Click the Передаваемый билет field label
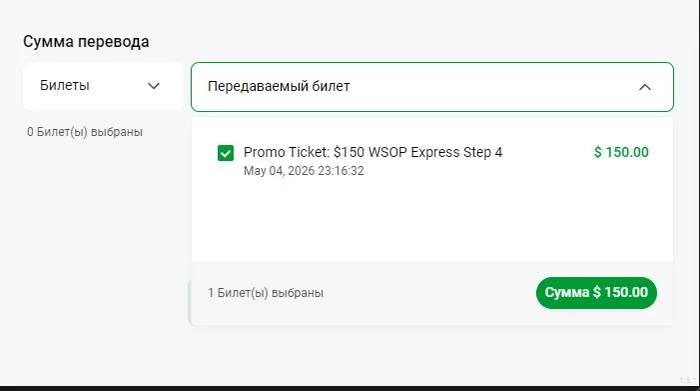The height and width of the screenshot is (391, 700). (x=279, y=86)
